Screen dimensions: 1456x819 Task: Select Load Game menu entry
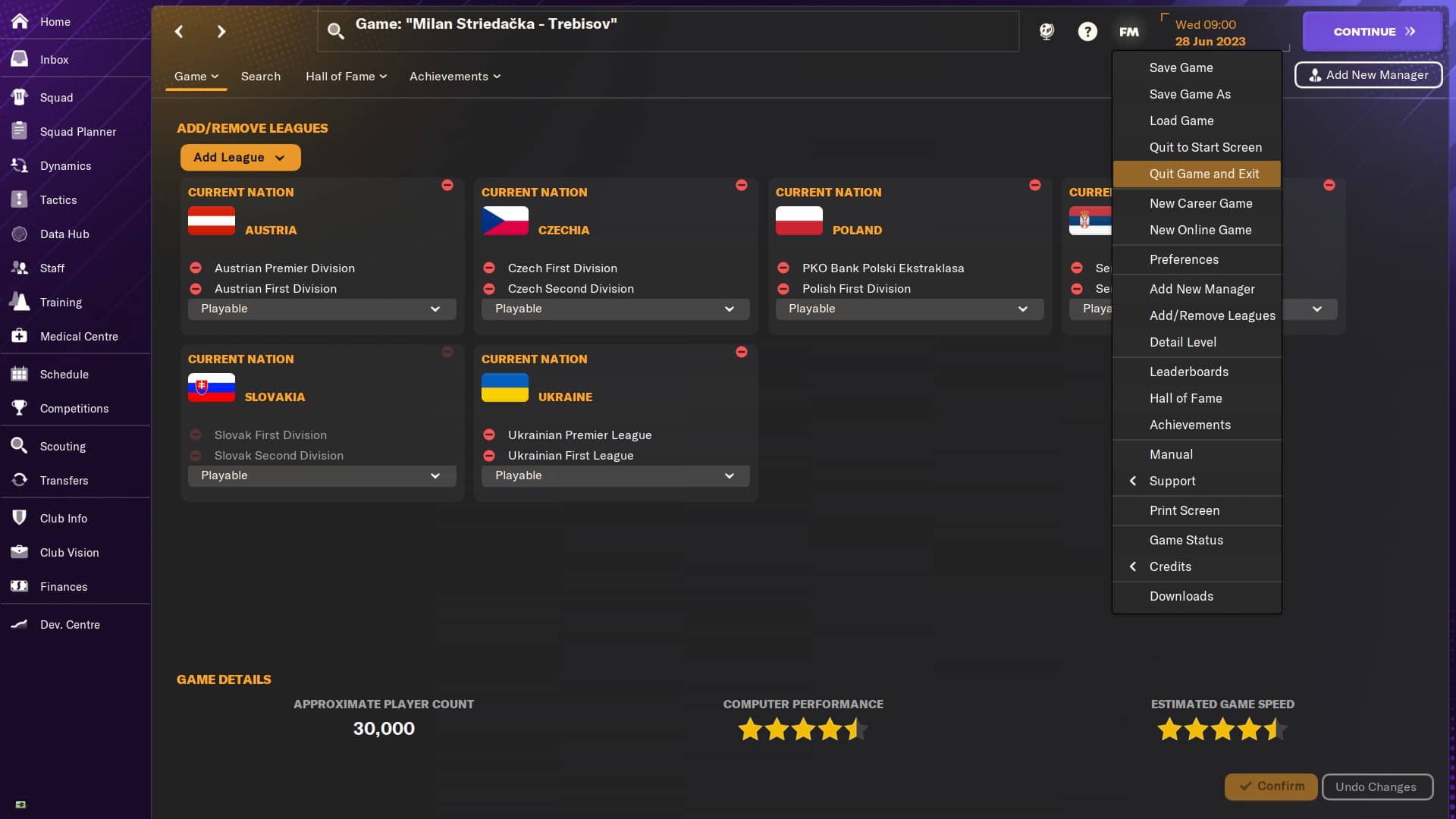coord(1197,121)
